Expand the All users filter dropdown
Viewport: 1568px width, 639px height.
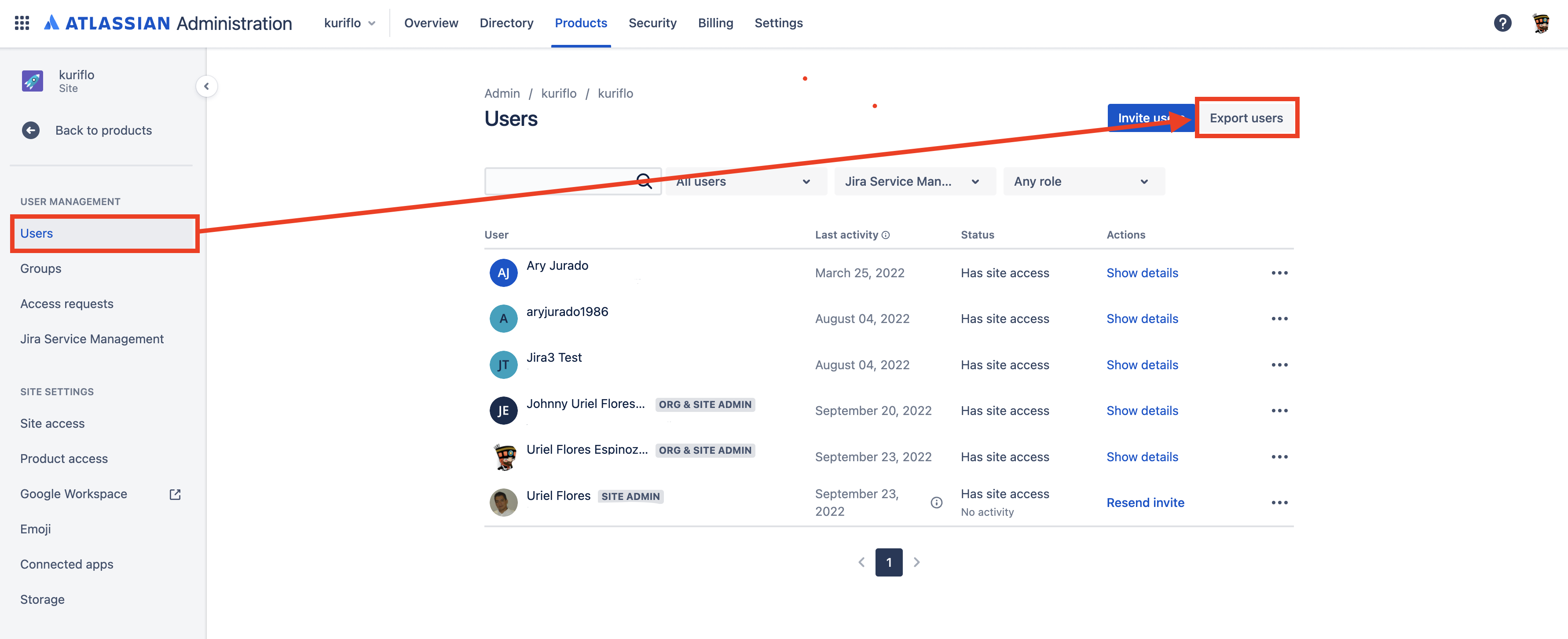(740, 181)
